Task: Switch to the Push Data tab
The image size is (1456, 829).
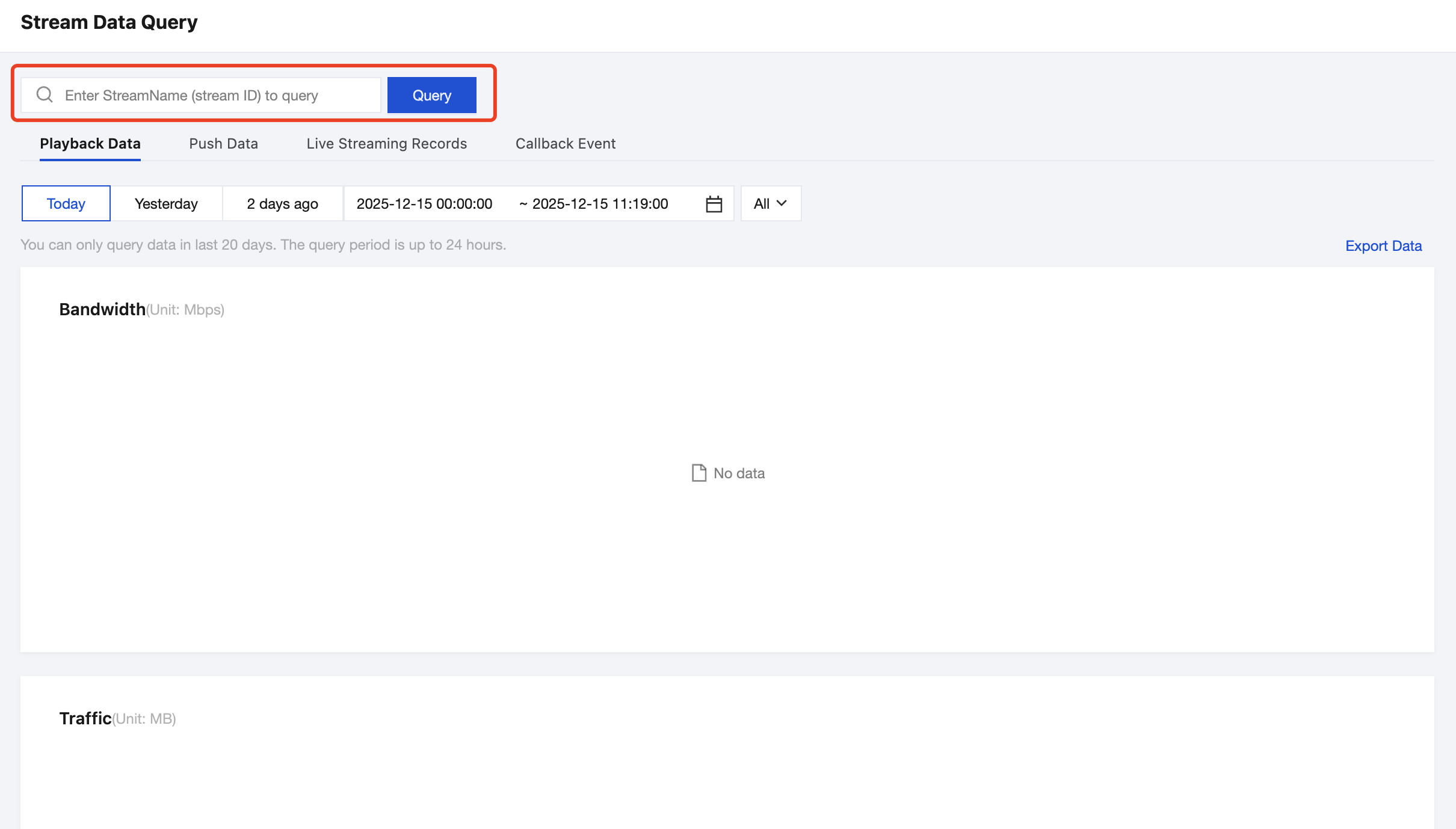Action: click(x=223, y=144)
